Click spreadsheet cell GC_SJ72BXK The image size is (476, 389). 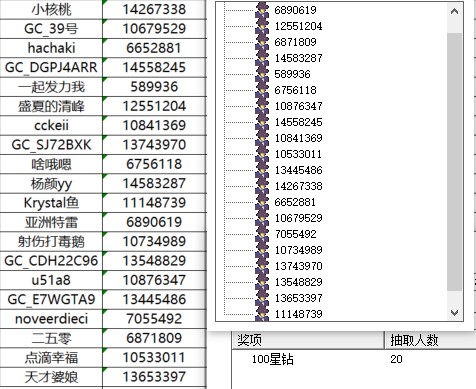coord(51,145)
